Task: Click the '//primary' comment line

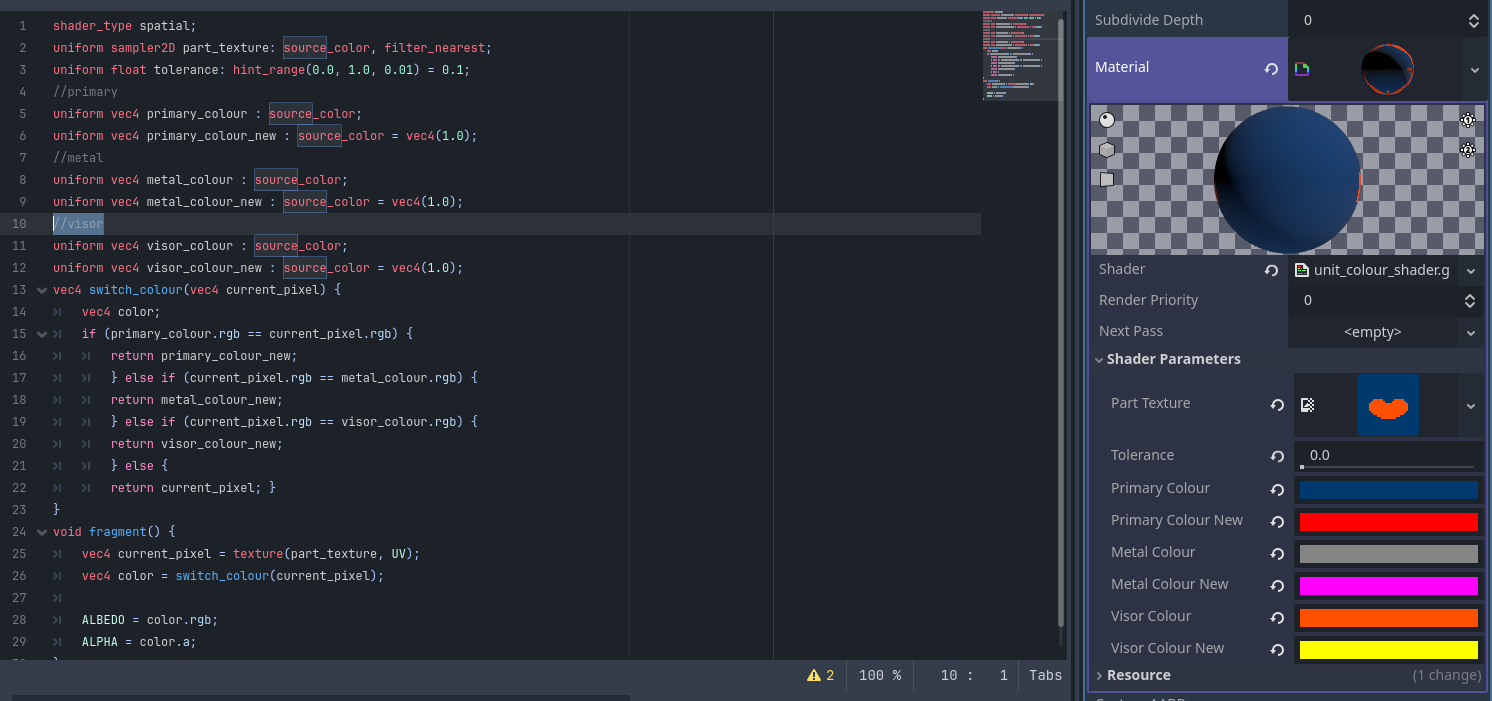Action: 85,92
